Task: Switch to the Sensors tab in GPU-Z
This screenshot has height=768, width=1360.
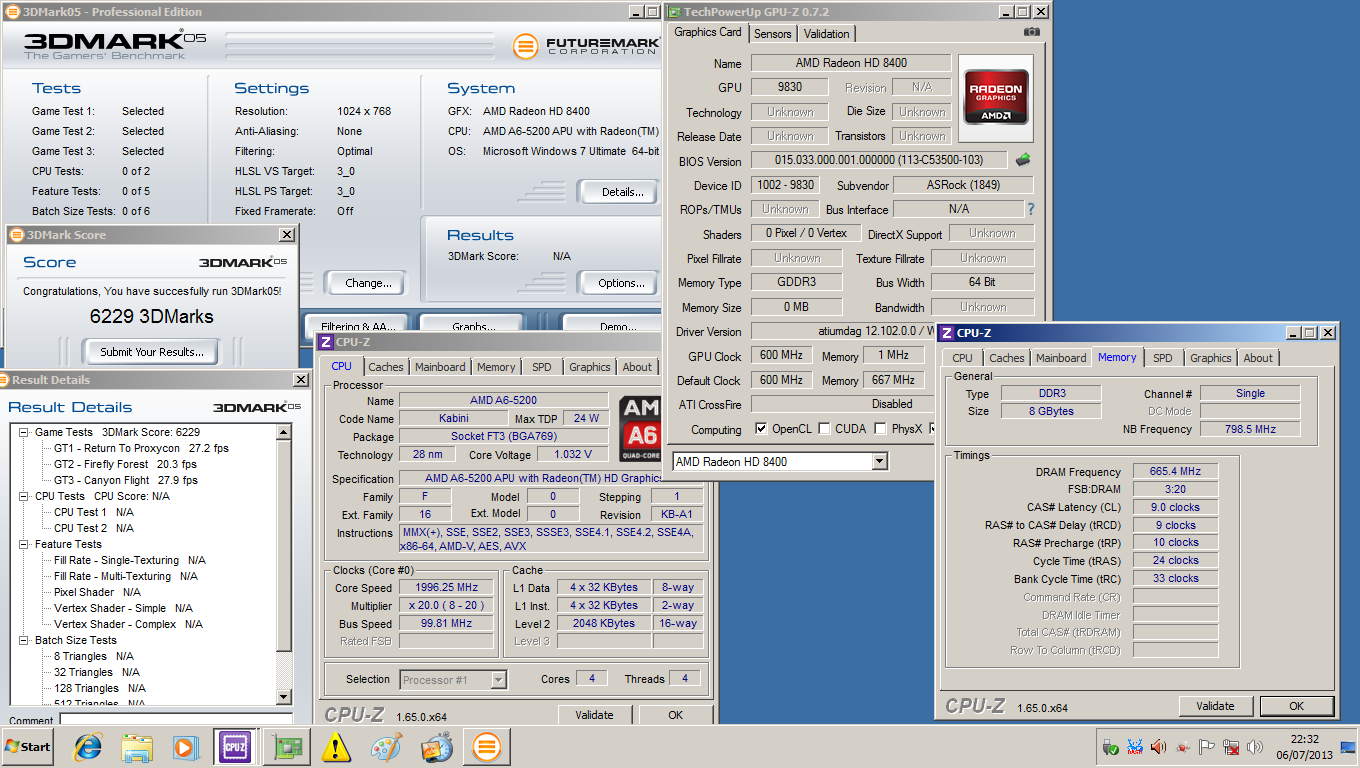Action: [x=773, y=33]
